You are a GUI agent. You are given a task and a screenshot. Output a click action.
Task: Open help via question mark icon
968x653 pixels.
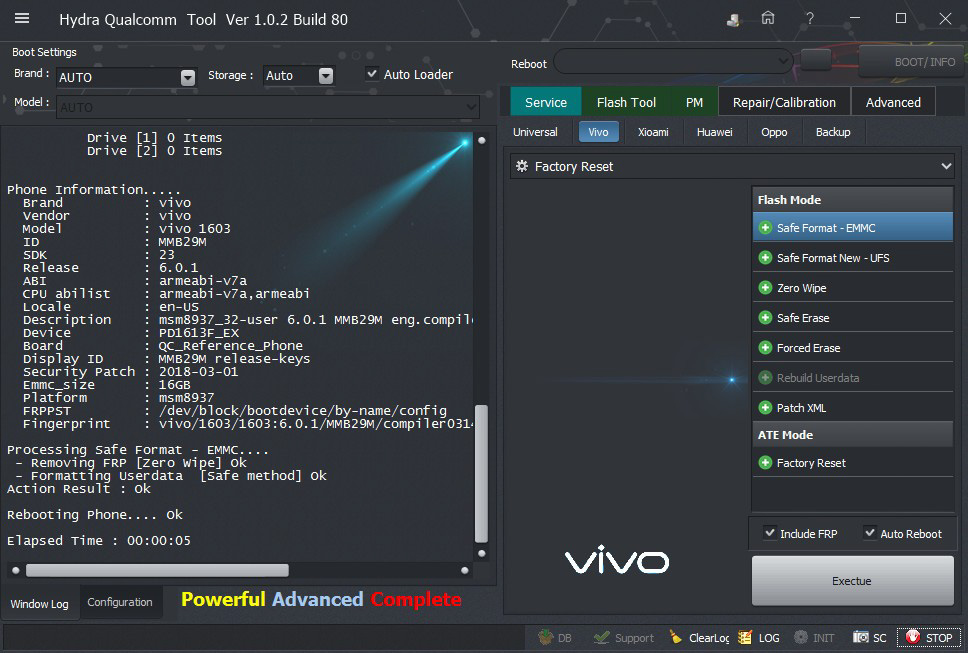pos(810,19)
